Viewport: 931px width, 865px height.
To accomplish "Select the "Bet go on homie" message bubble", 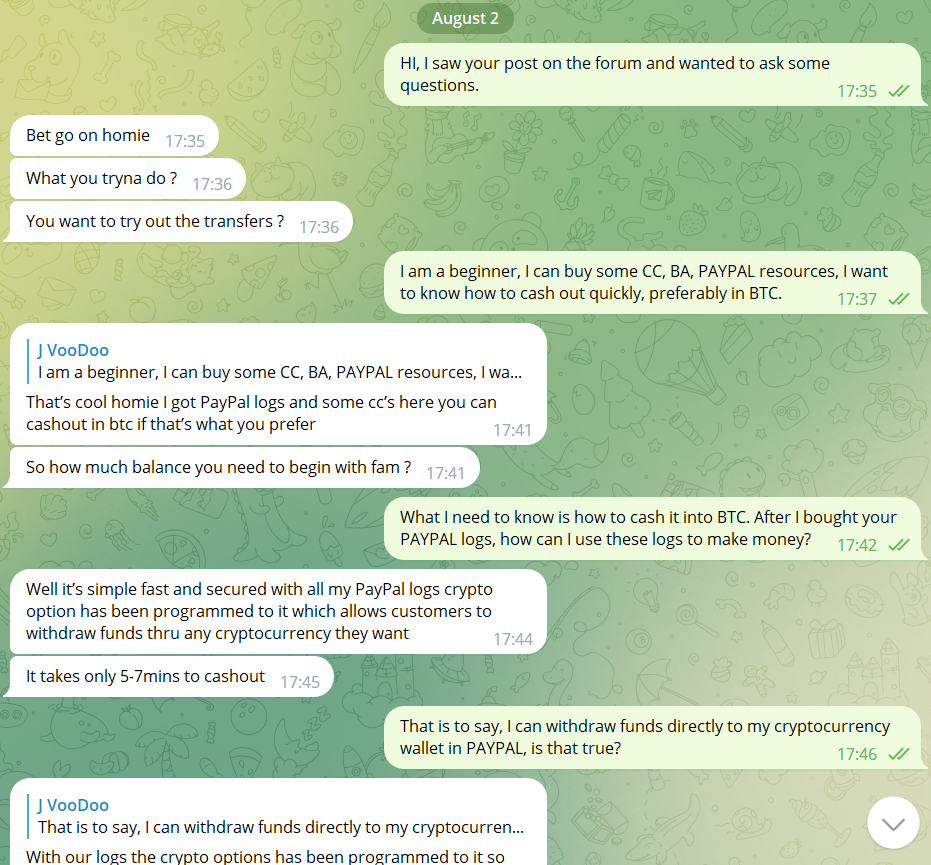I will [x=90, y=136].
